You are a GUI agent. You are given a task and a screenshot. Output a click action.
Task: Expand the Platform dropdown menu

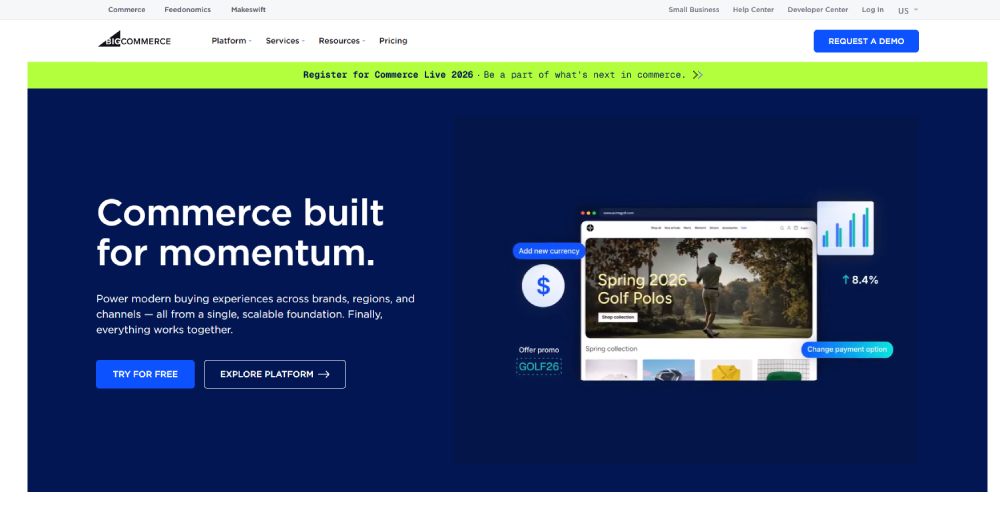point(231,41)
